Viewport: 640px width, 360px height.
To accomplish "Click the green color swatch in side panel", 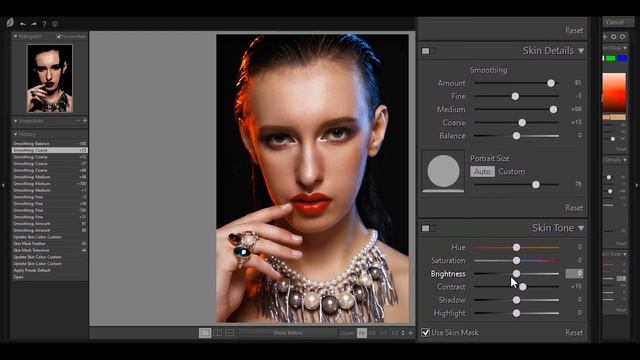I will (611, 58).
